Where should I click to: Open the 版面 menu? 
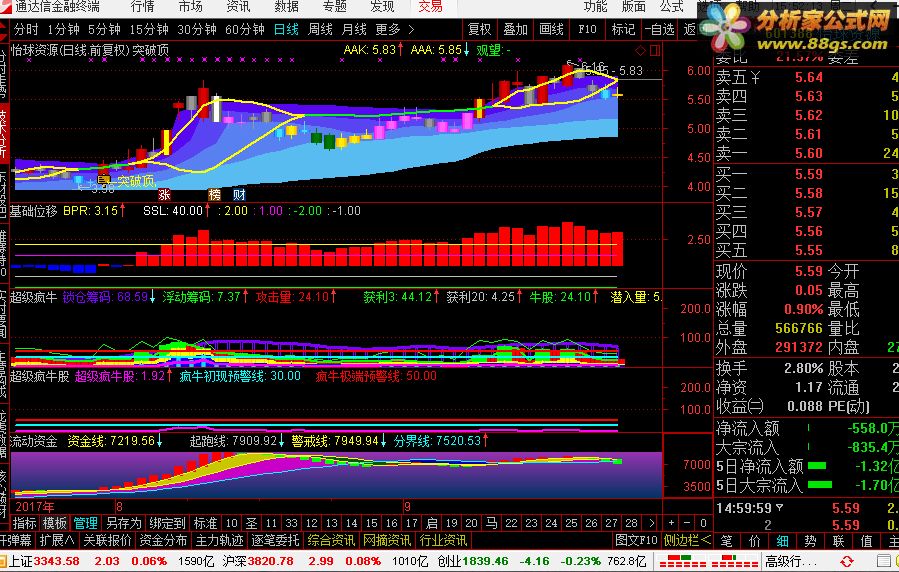click(x=634, y=7)
